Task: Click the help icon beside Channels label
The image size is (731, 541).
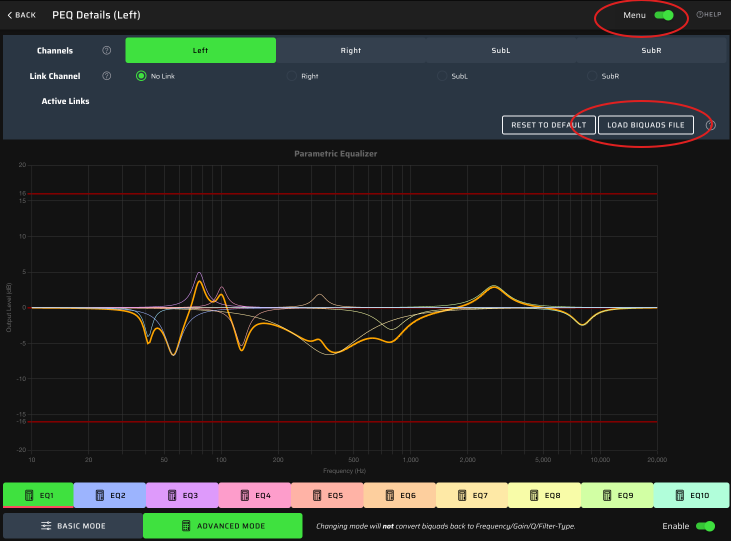Action: click(x=107, y=50)
